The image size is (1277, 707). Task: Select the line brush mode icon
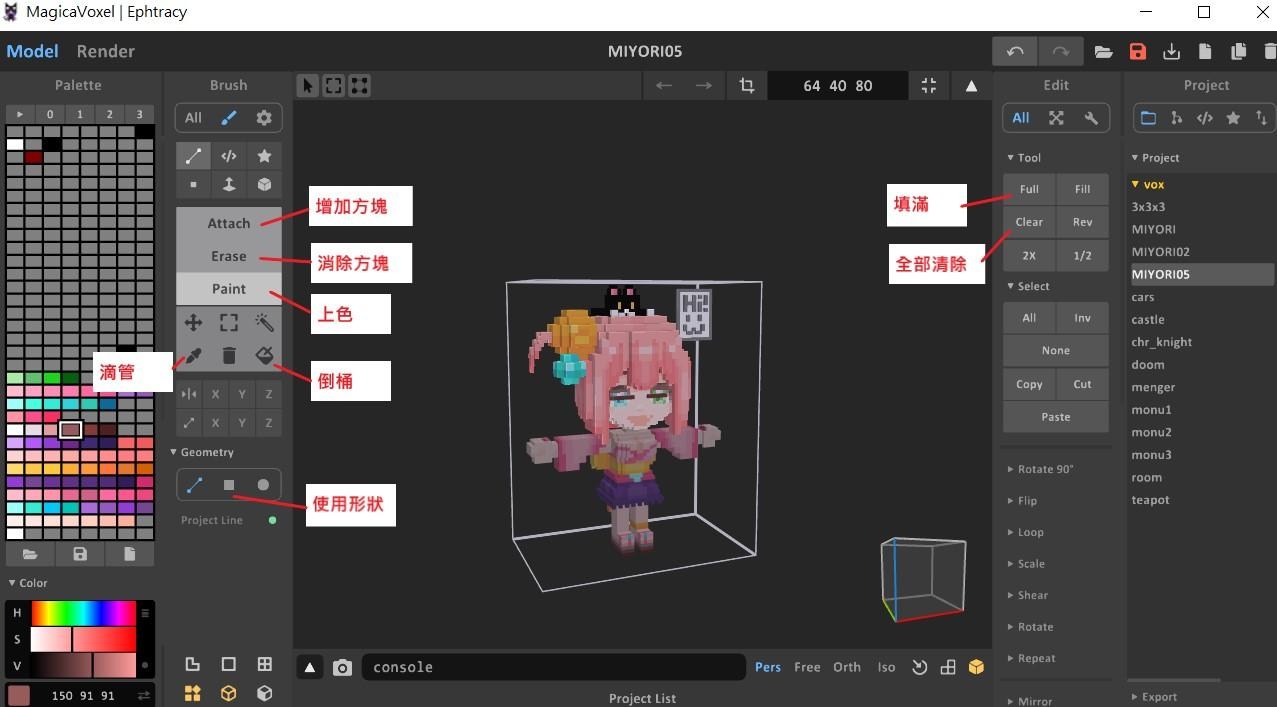(x=194, y=156)
